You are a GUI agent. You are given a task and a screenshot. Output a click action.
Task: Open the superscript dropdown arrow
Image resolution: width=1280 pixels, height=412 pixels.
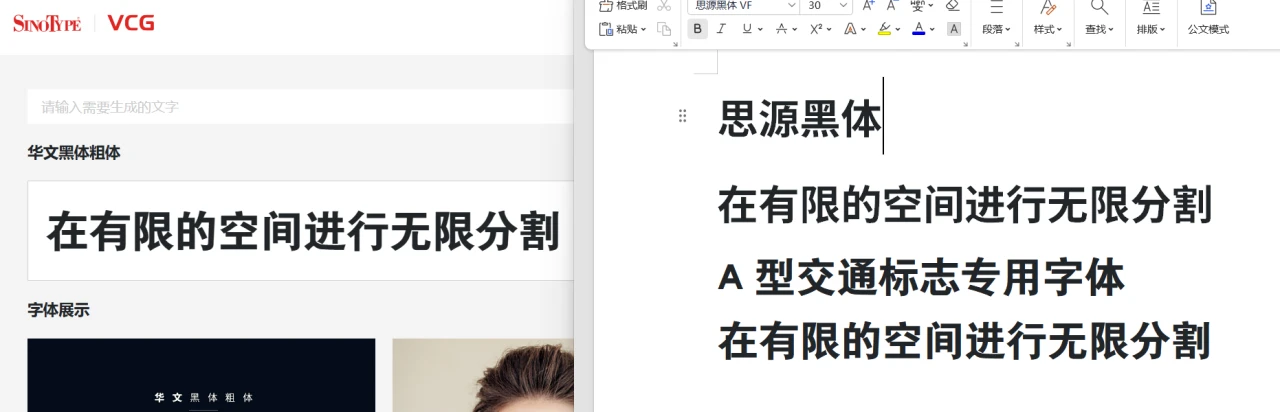pos(830,29)
